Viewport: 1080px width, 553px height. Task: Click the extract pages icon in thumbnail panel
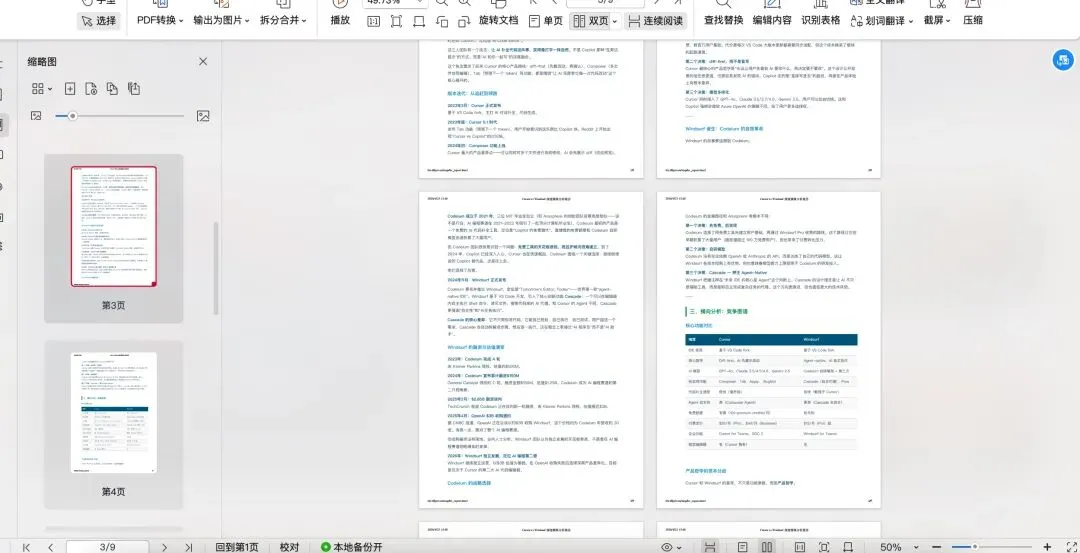click(x=134, y=89)
